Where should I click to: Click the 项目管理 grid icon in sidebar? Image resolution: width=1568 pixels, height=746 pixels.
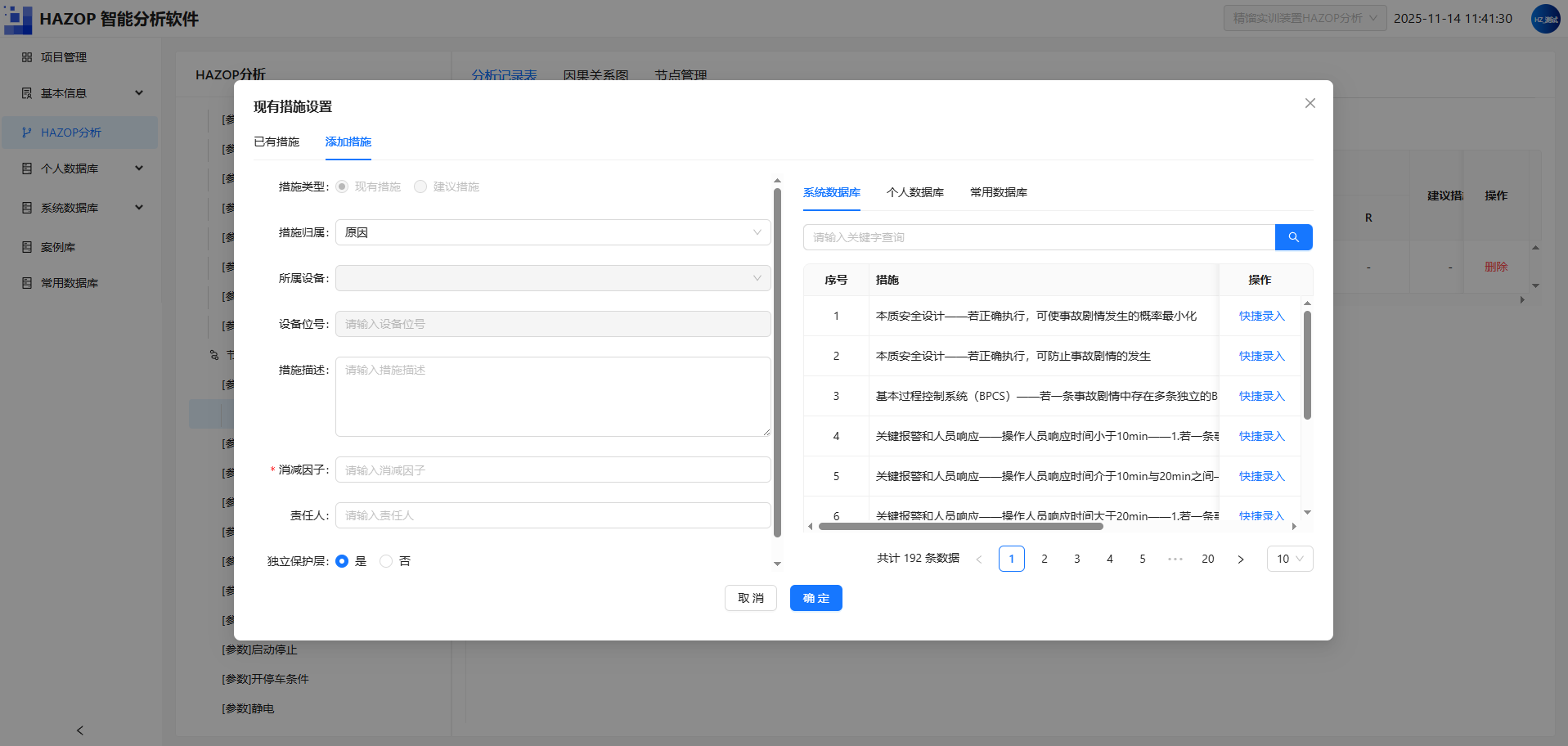27,57
